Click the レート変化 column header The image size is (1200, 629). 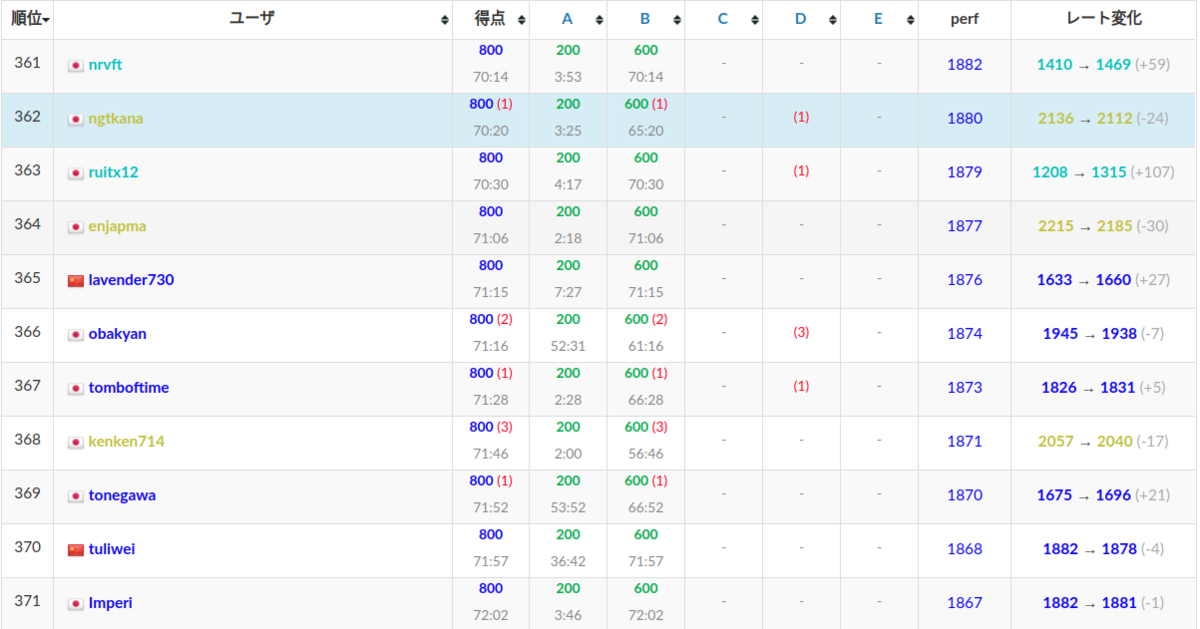point(1103,19)
